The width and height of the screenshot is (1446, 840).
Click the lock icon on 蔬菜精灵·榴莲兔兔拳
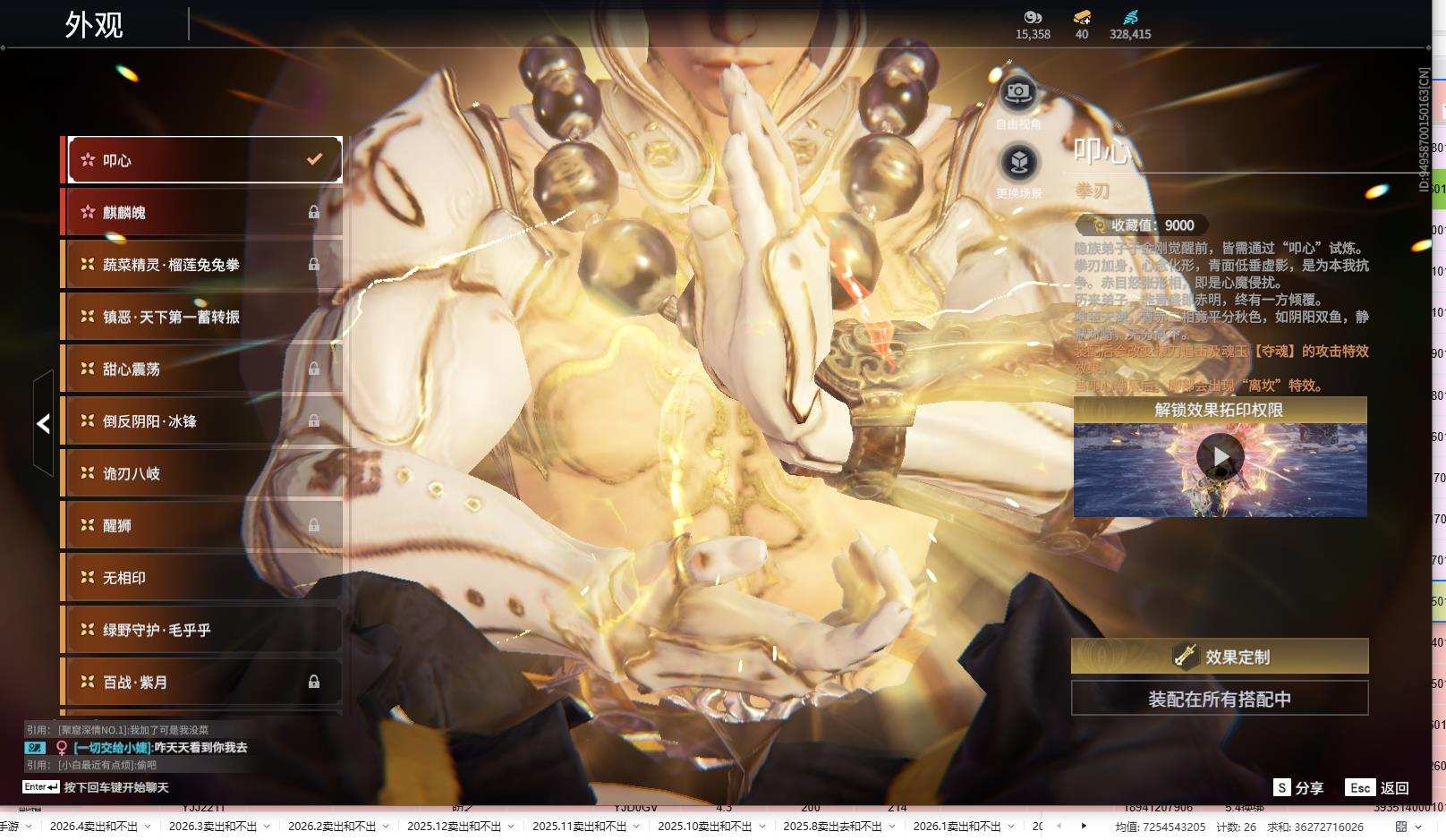coord(314,264)
